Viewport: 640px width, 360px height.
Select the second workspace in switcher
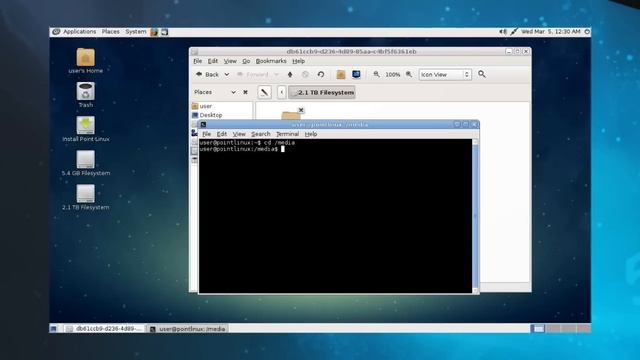tap(552, 329)
